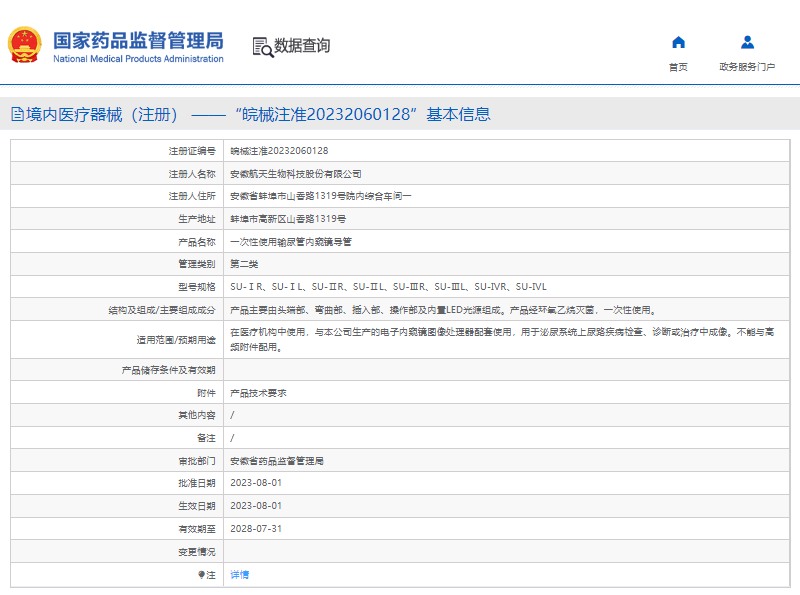This screenshot has height=595, width=800.
Task: Select 第二类 management category value
Action: 244,264
